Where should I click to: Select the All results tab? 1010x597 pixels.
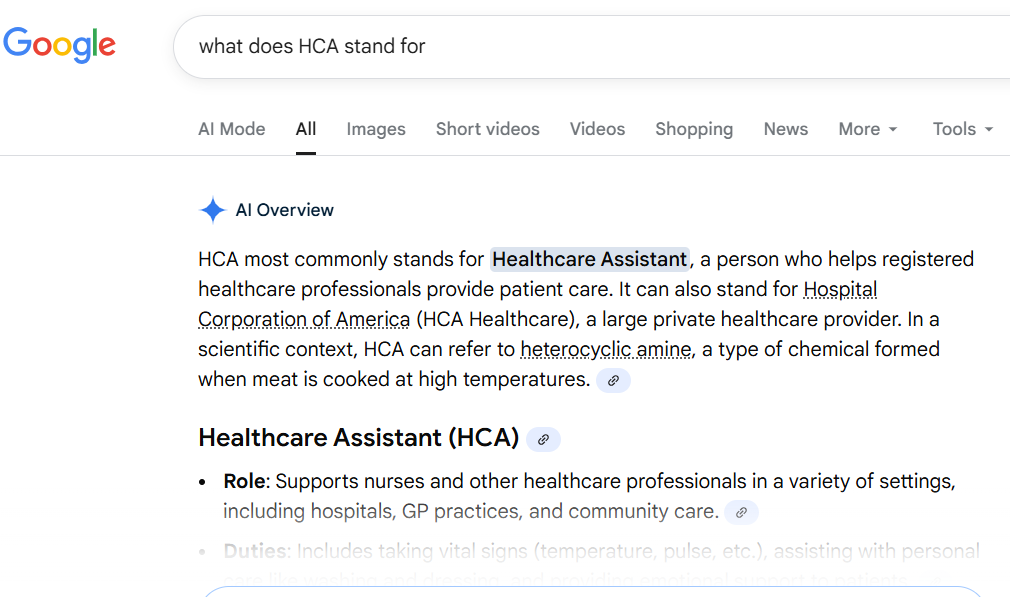pyautogui.click(x=306, y=129)
